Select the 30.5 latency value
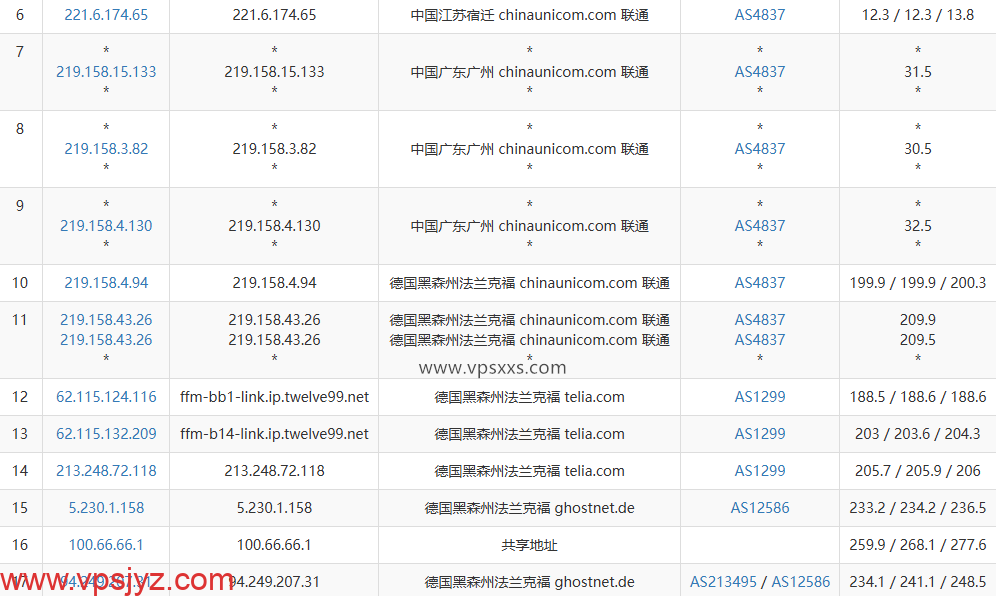The height and width of the screenshot is (596, 996). [x=917, y=149]
